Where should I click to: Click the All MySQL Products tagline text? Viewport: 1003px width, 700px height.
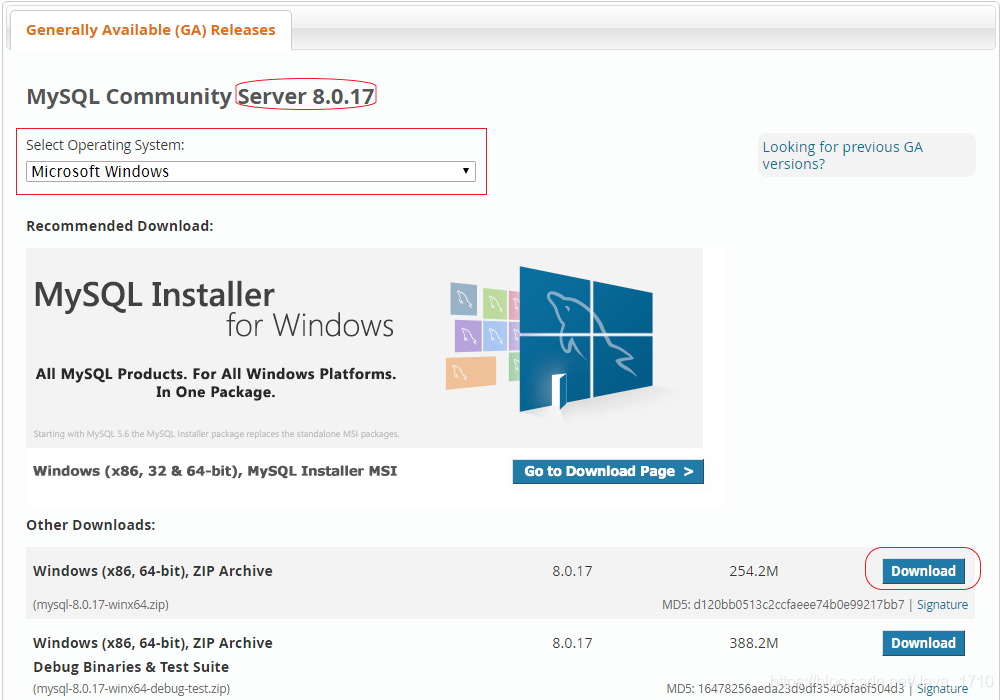(x=216, y=383)
